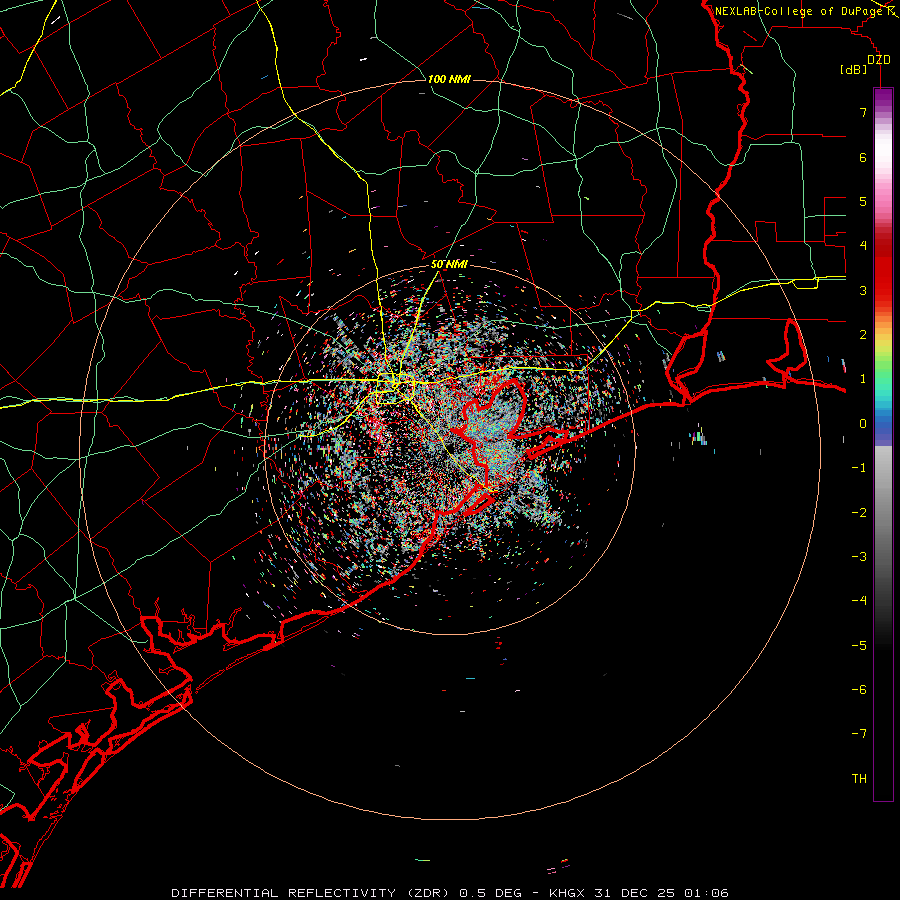
Task: Click the '3' value on the color scale
Action: 863,290
